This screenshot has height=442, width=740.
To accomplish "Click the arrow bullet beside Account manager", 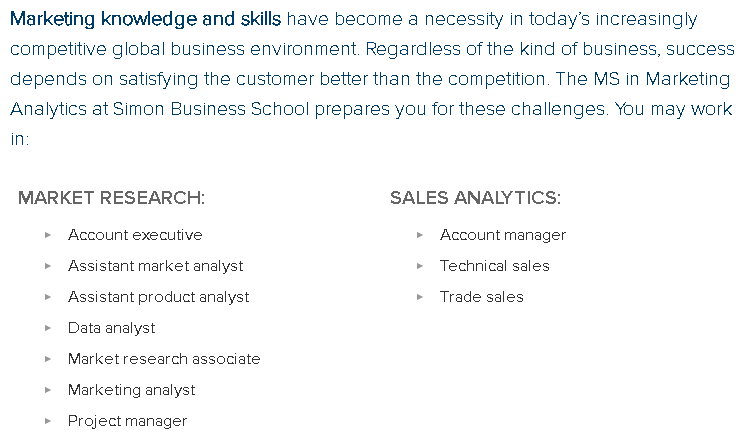I will click(x=420, y=235).
